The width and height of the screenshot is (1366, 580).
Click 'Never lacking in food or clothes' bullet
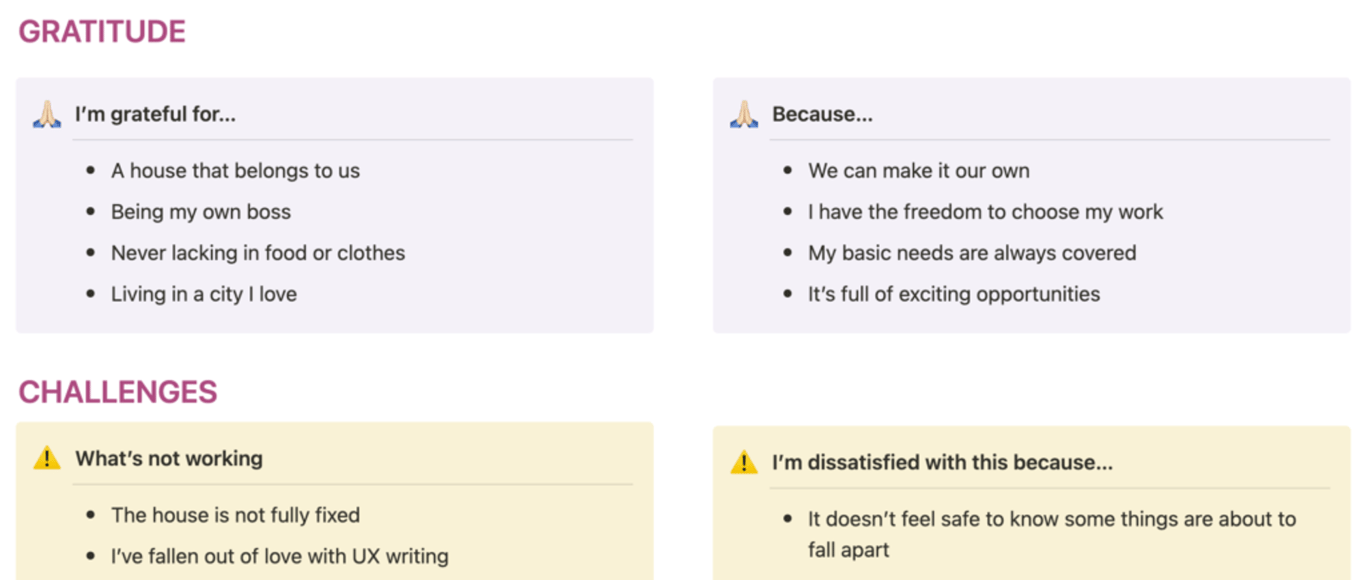pyautogui.click(x=258, y=253)
